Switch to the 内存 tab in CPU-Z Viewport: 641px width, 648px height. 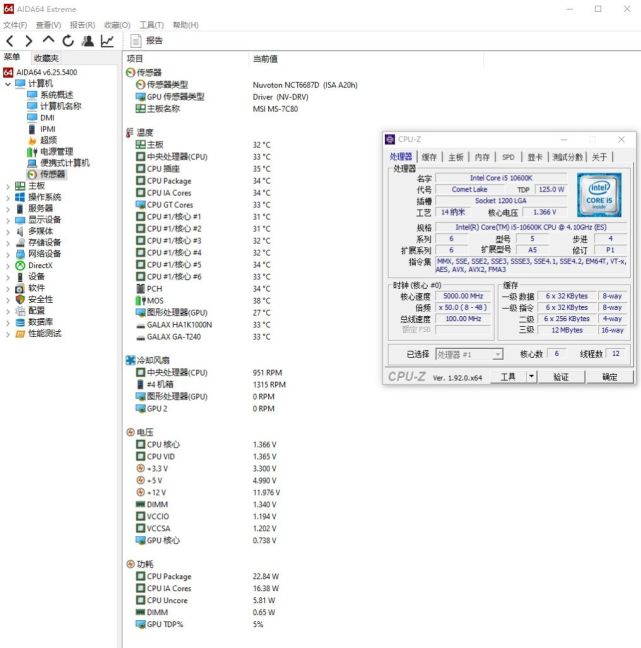tap(482, 157)
